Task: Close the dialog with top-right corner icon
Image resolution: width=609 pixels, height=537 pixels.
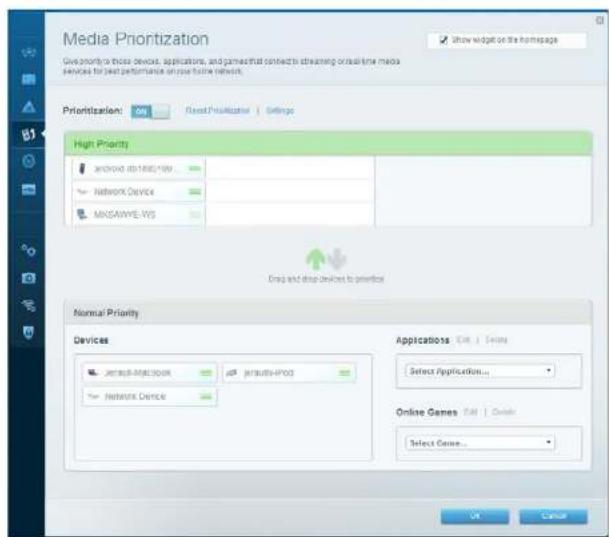Action: pyautogui.click(x=600, y=21)
